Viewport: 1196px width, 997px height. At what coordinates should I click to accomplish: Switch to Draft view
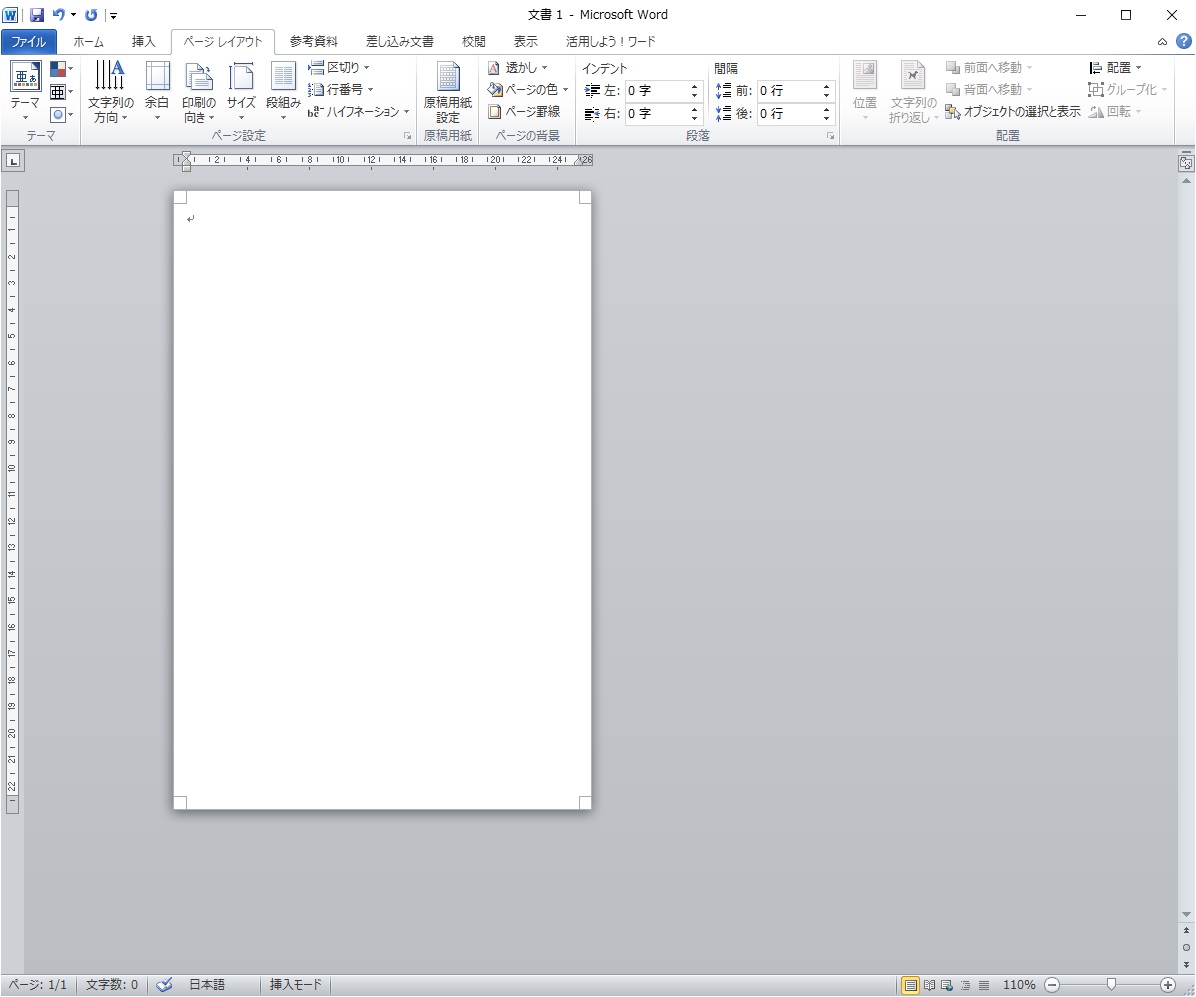(984, 985)
